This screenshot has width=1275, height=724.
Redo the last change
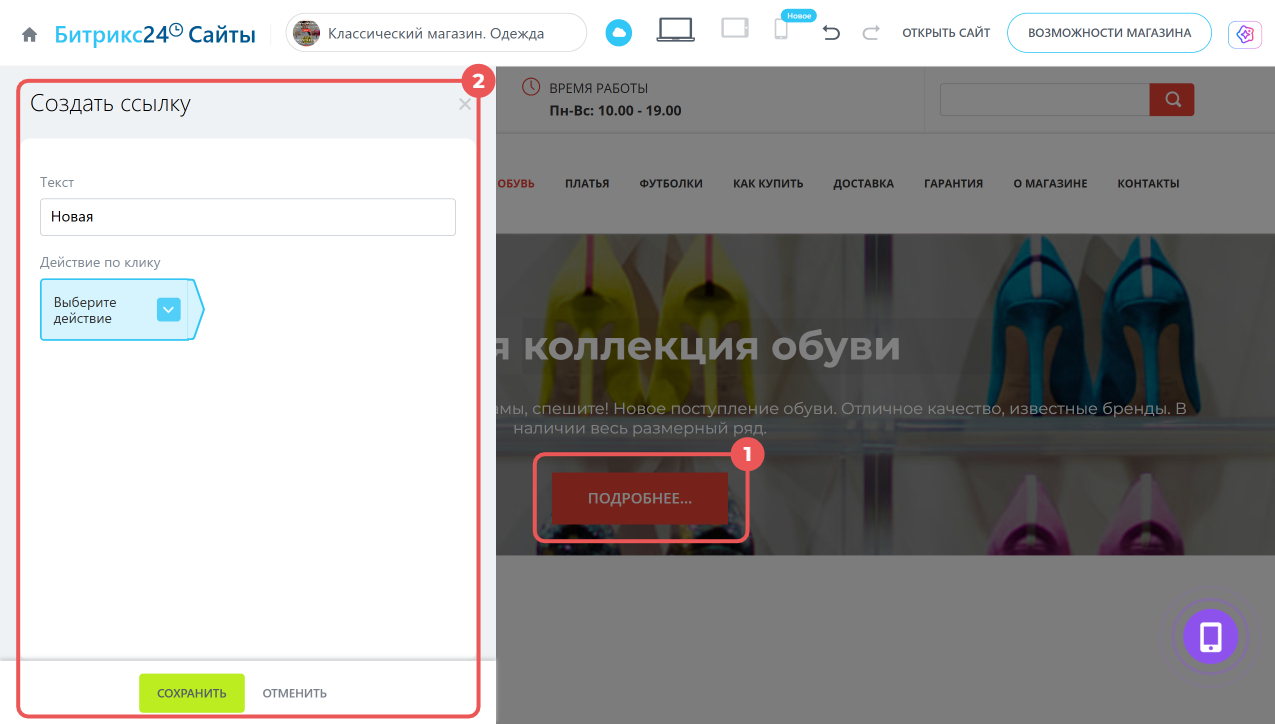tap(871, 33)
